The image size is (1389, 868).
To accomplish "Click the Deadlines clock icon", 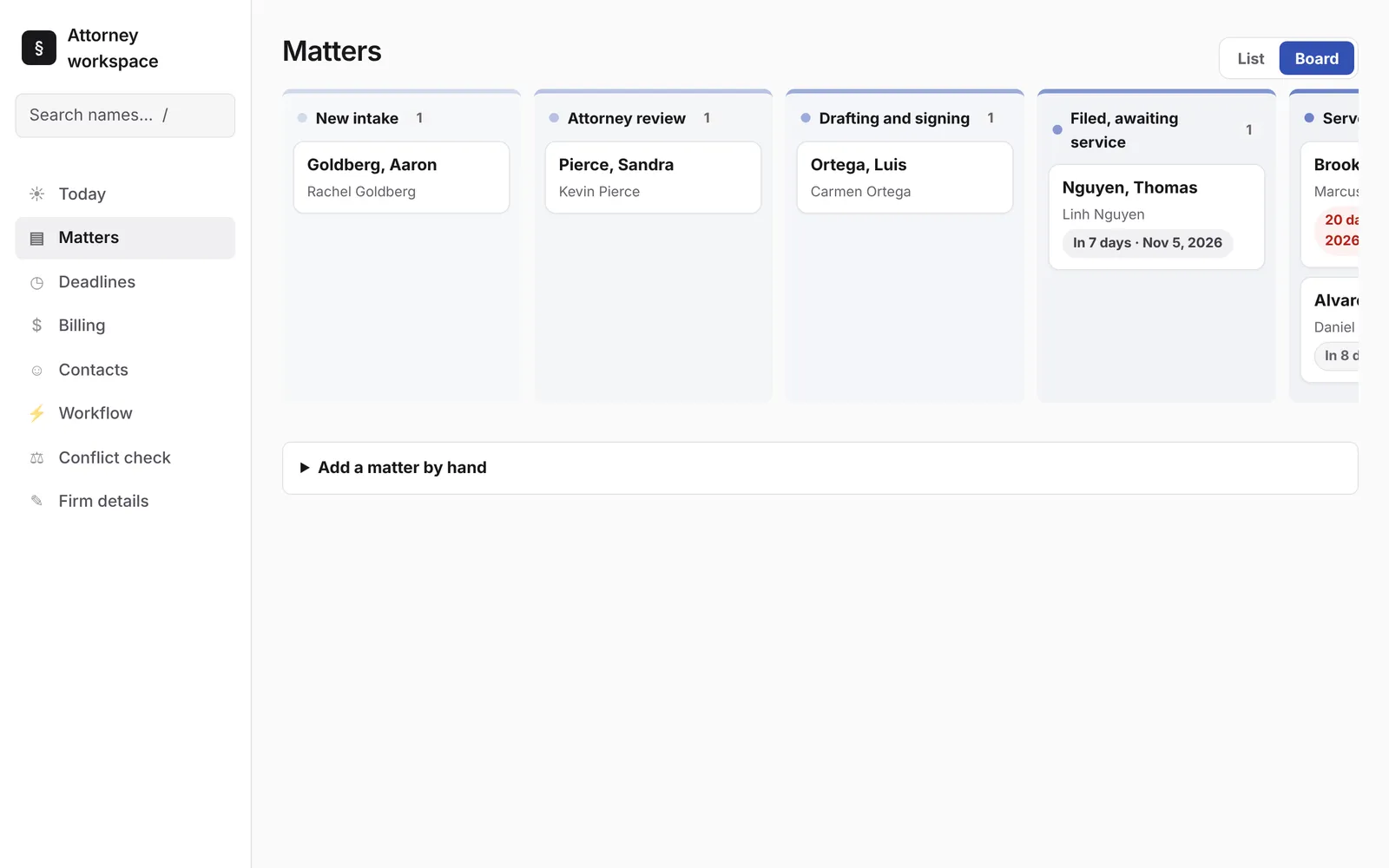I will [x=36, y=282].
